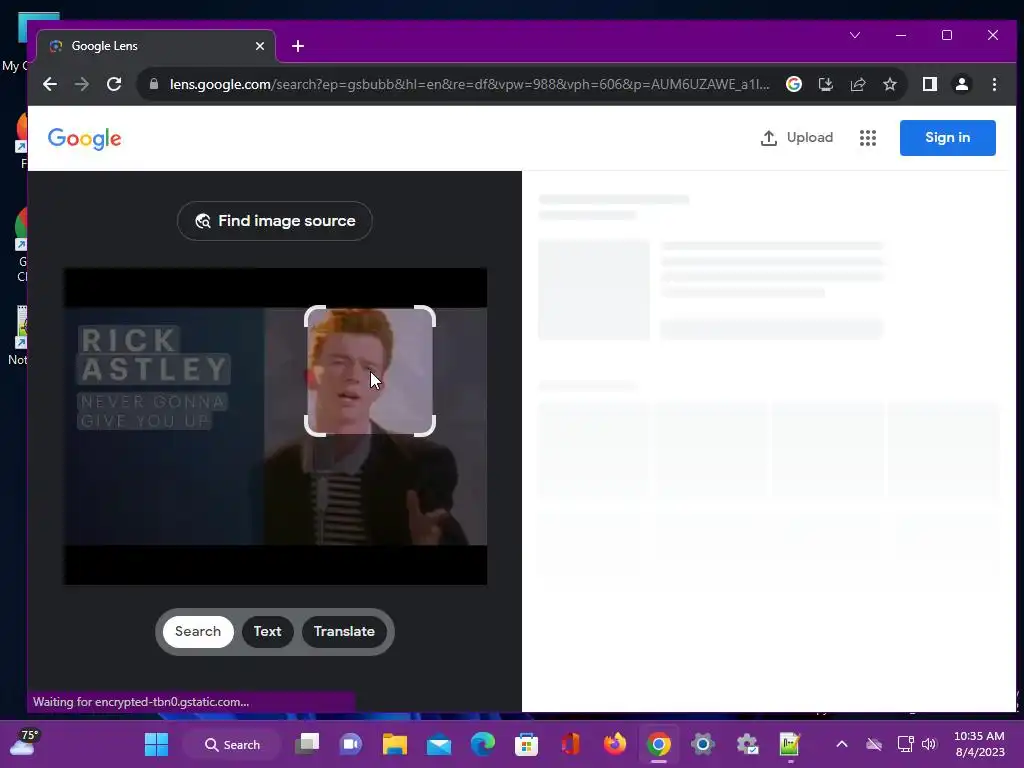This screenshot has height=768, width=1024.
Task: Open the clock and date panel
Action: tap(980, 744)
